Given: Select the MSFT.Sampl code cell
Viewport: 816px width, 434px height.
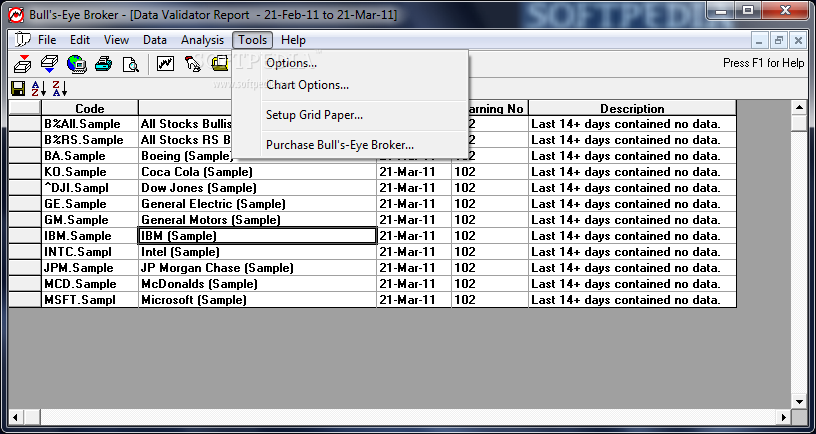Looking at the screenshot, I should click(90, 300).
